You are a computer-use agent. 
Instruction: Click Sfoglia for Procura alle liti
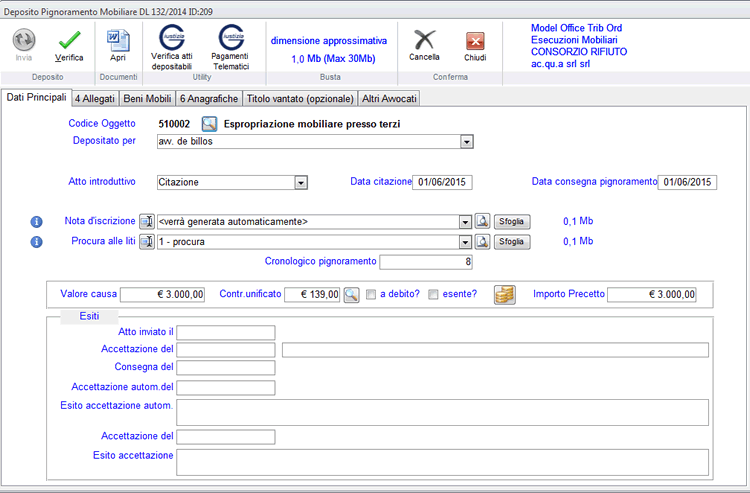(512, 241)
